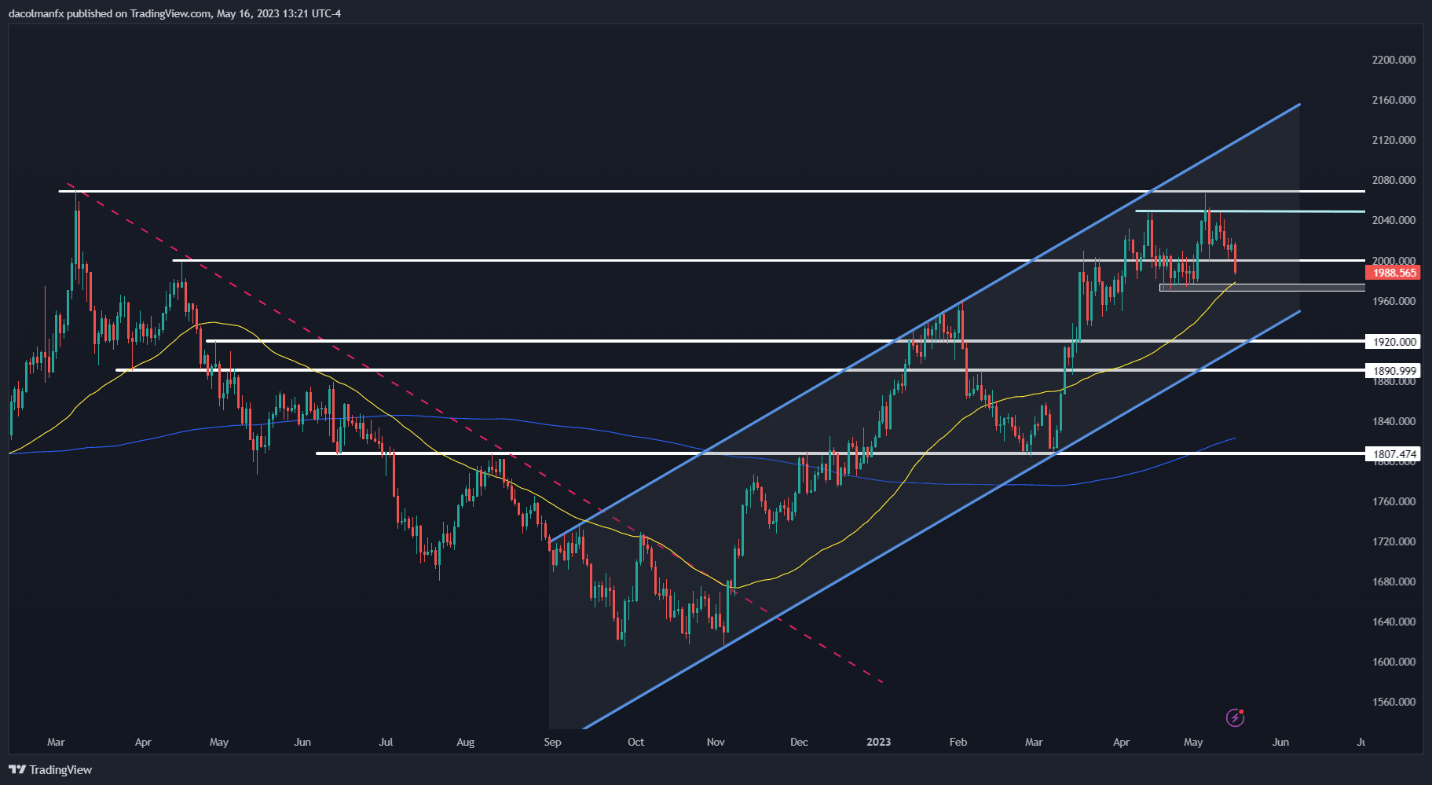Select the short cyan horizontal line near 2050
The width and height of the screenshot is (1432, 785).
tap(1250, 211)
